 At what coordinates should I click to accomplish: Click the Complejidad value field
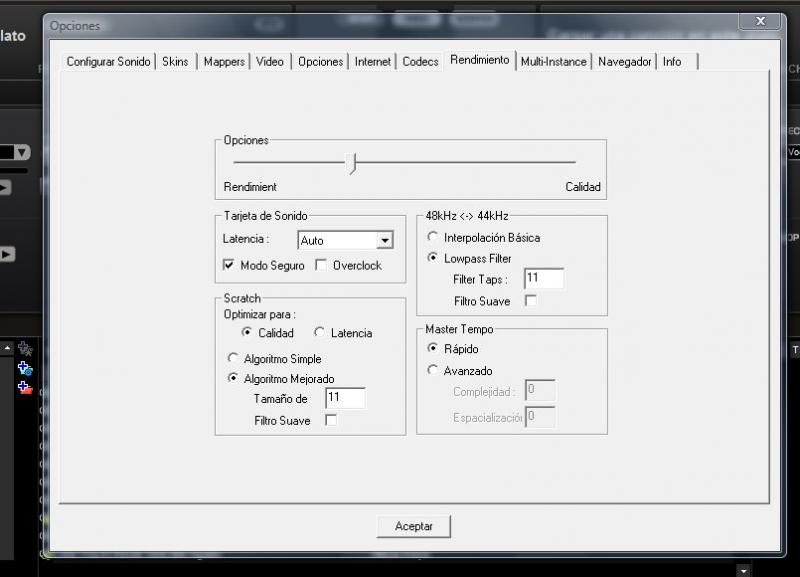pyautogui.click(x=540, y=390)
